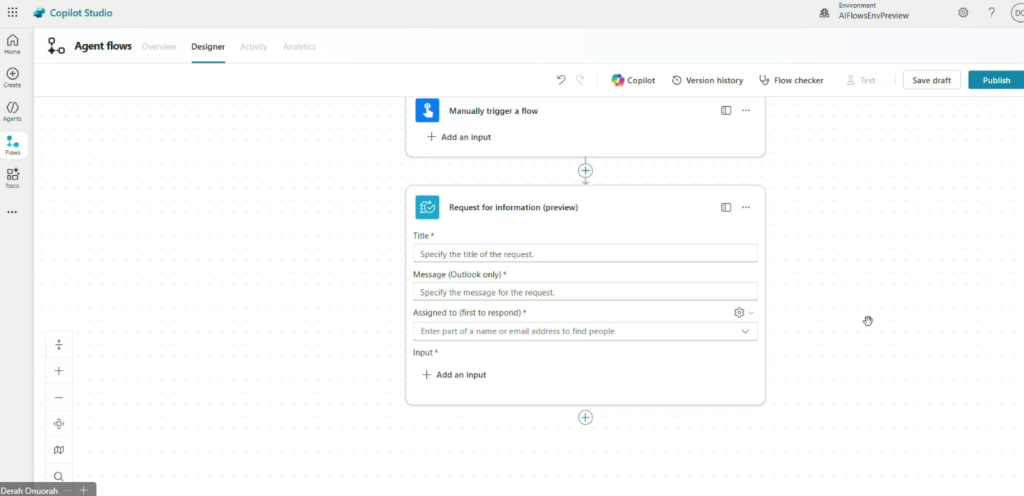Click the Save draft button
The width and height of the screenshot is (1024, 496).
[x=932, y=80]
